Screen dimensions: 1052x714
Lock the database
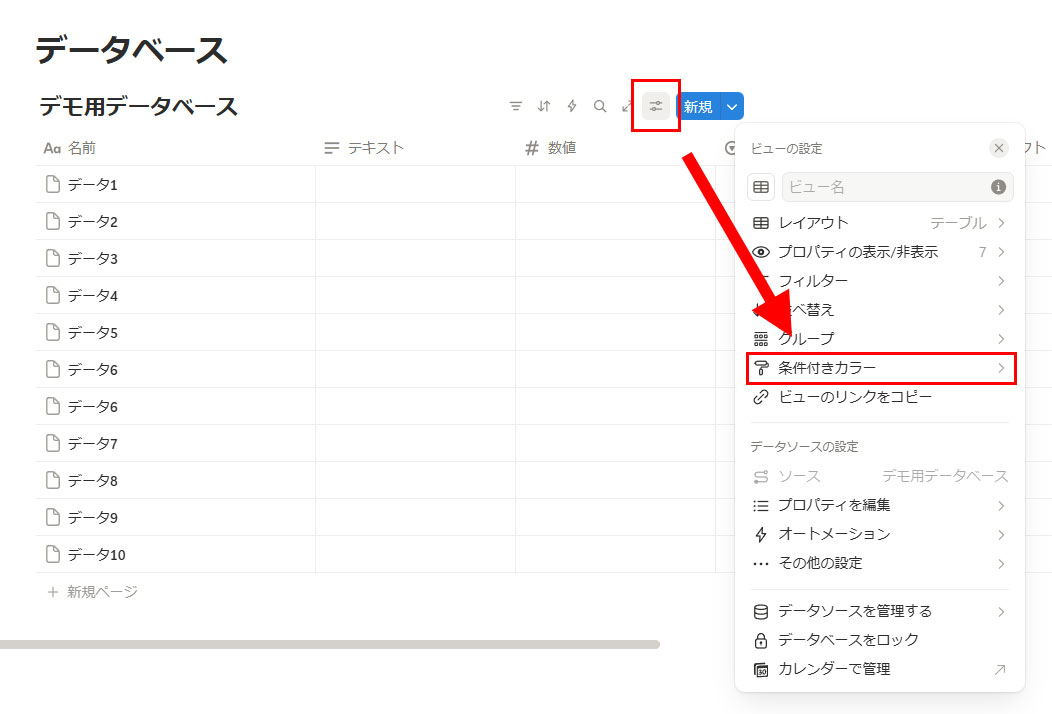click(848, 640)
